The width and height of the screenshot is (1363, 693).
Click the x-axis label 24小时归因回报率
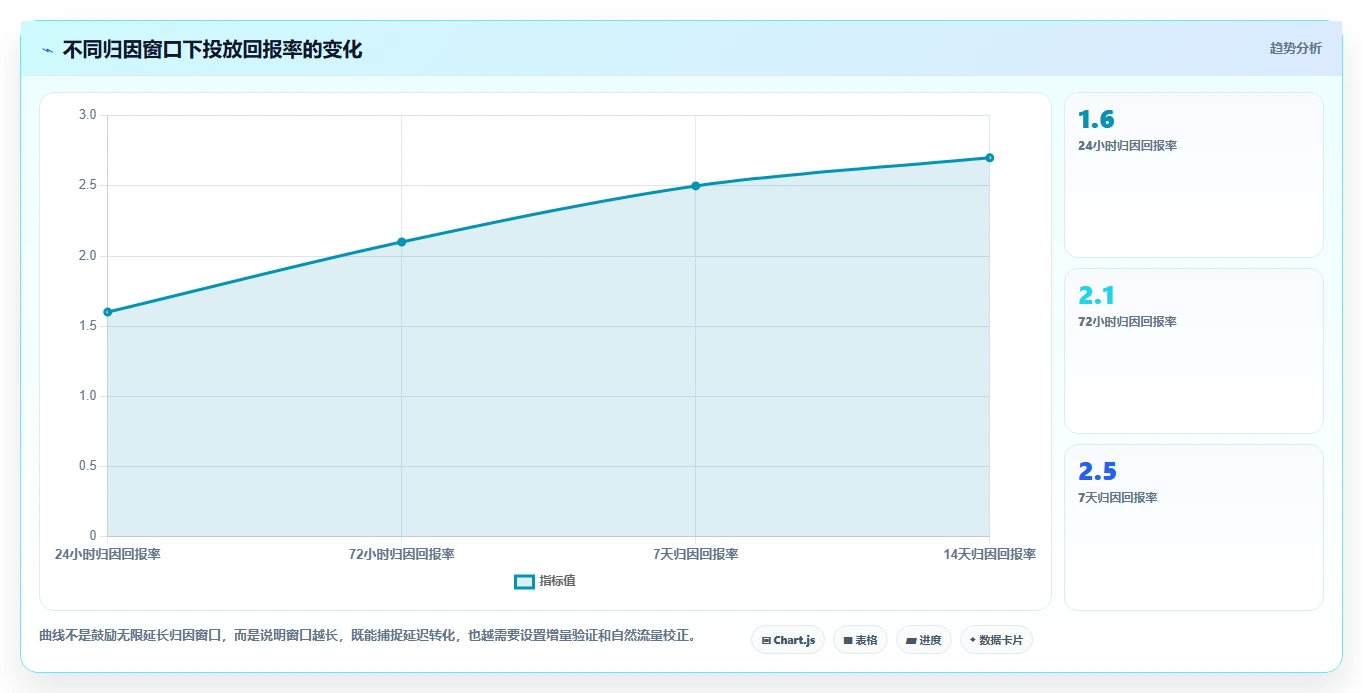pos(108,554)
